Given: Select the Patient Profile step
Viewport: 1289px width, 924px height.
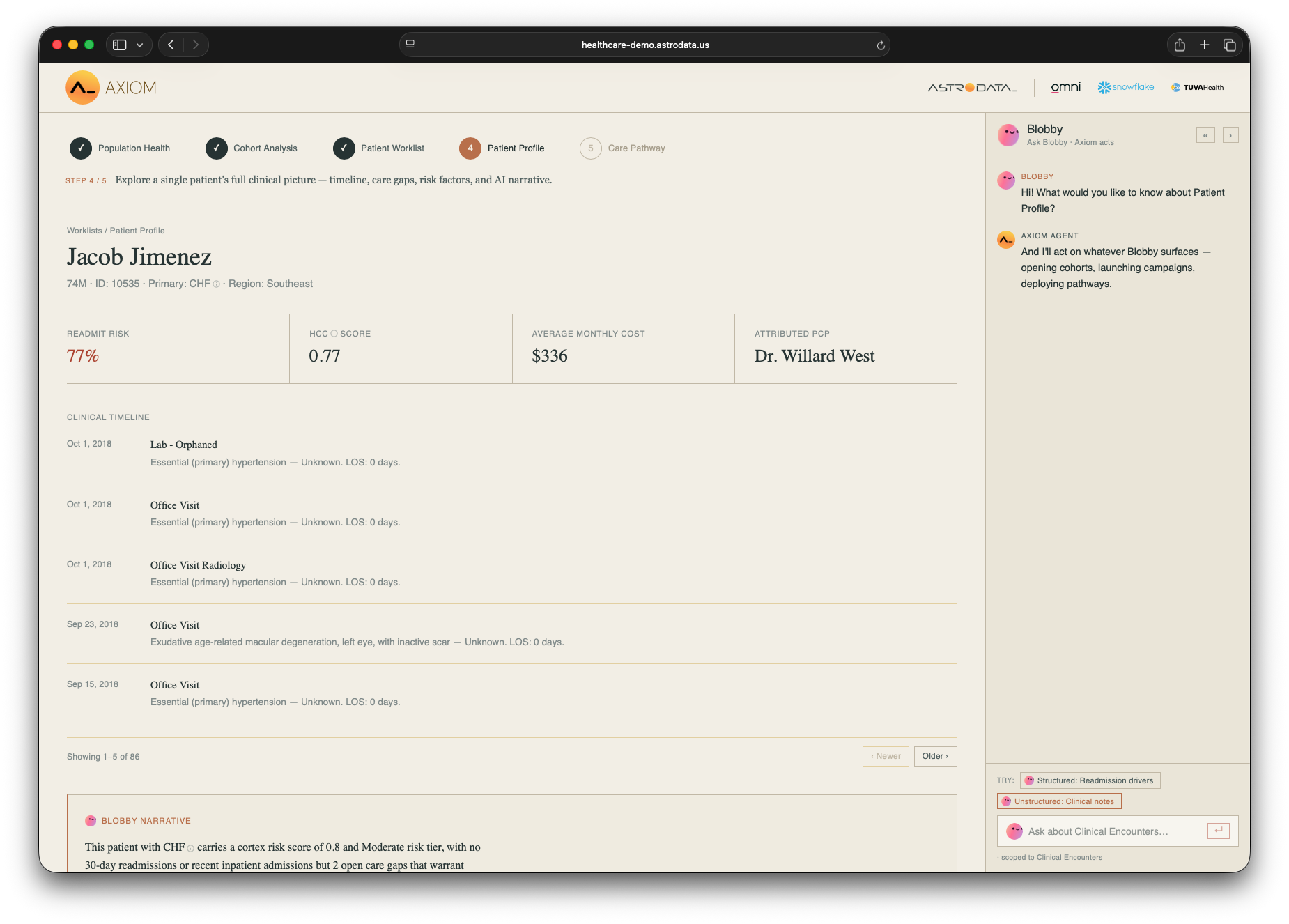Looking at the screenshot, I should click(502, 148).
